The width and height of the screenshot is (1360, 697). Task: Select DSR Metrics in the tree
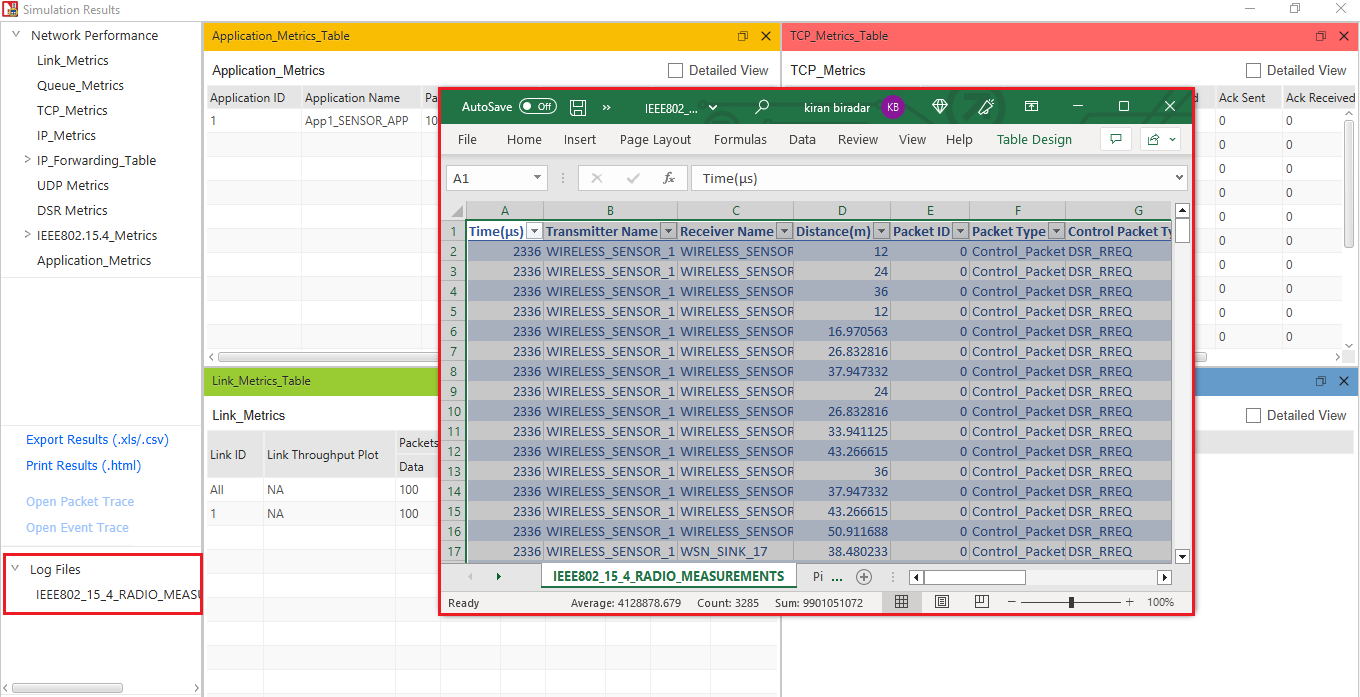tap(72, 210)
